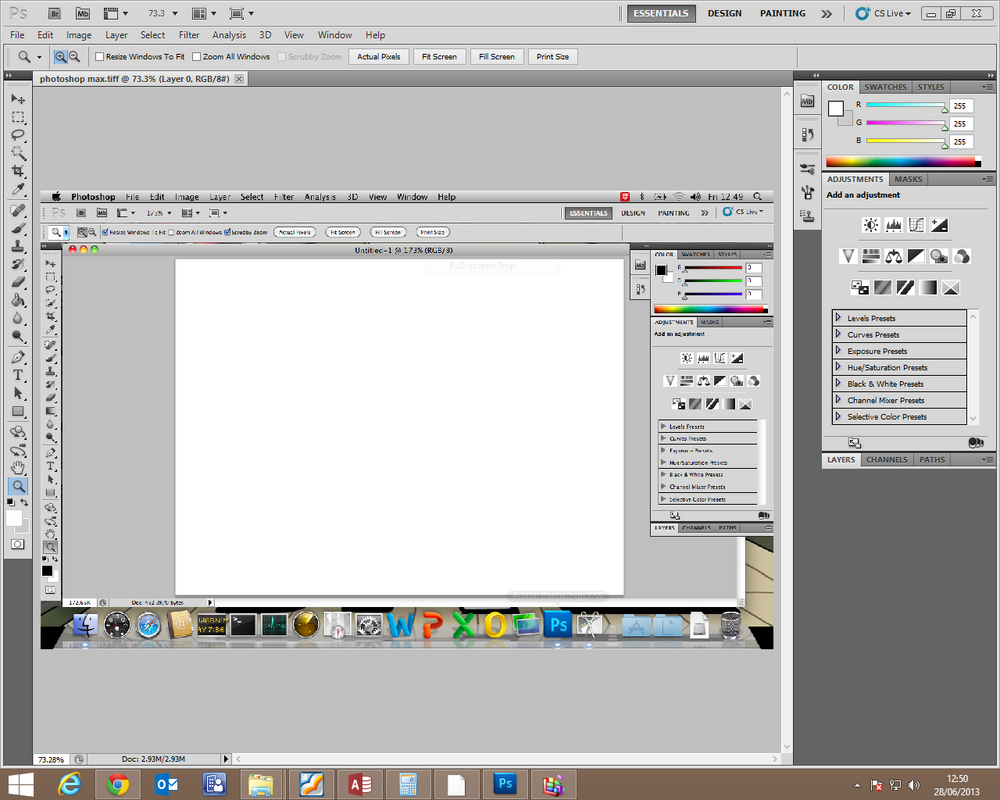
Task: Select the Path Selection tool
Action: 18,393
